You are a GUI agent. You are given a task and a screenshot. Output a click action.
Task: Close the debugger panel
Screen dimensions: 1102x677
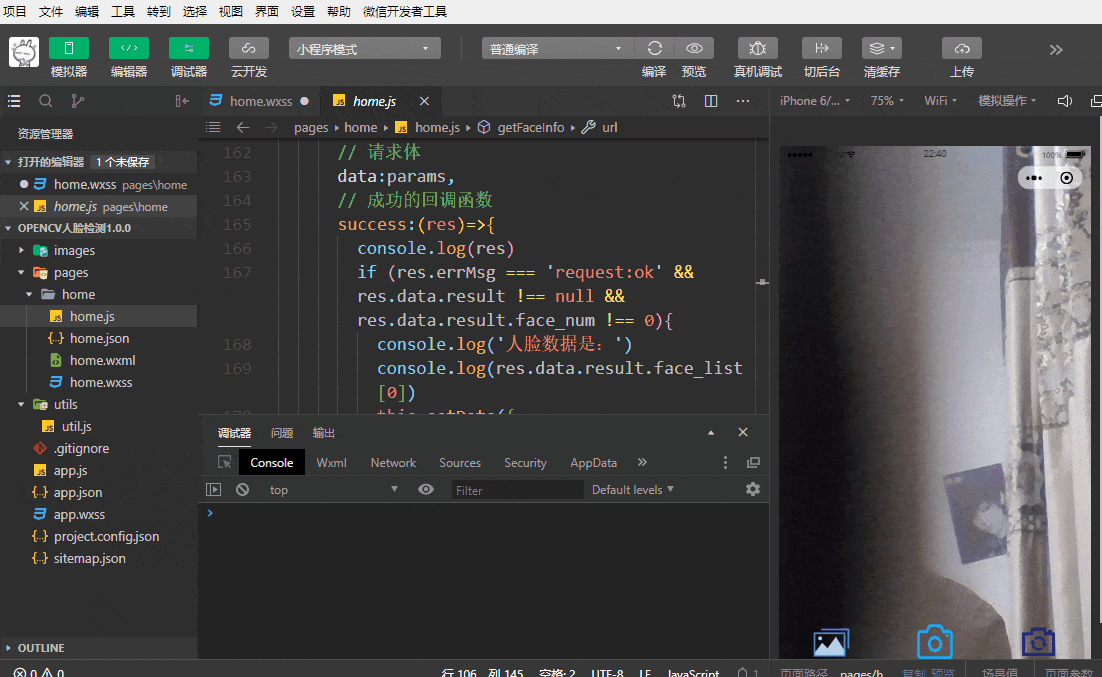(x=743, y=432)
